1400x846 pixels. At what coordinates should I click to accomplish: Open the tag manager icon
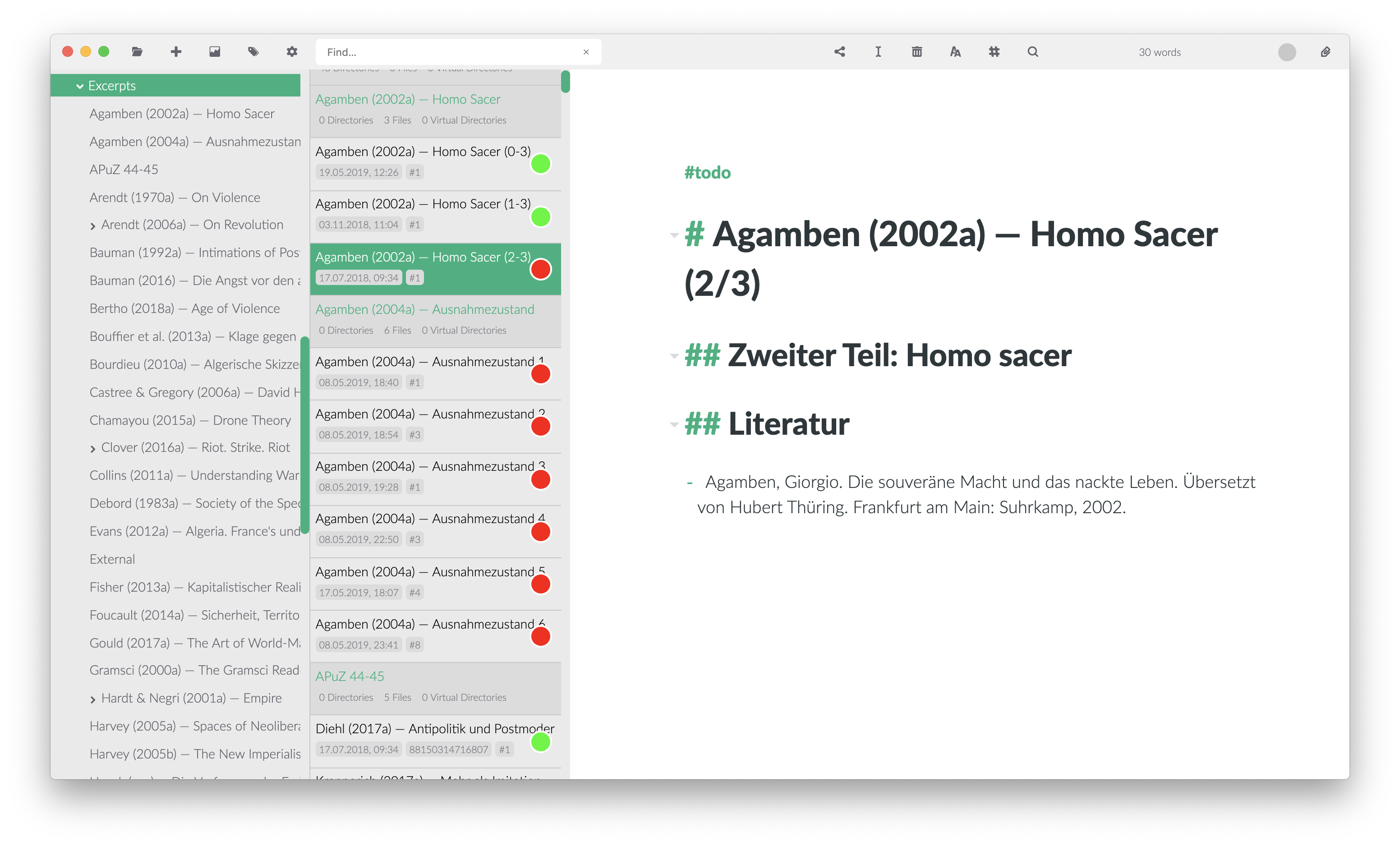point(253,52)
